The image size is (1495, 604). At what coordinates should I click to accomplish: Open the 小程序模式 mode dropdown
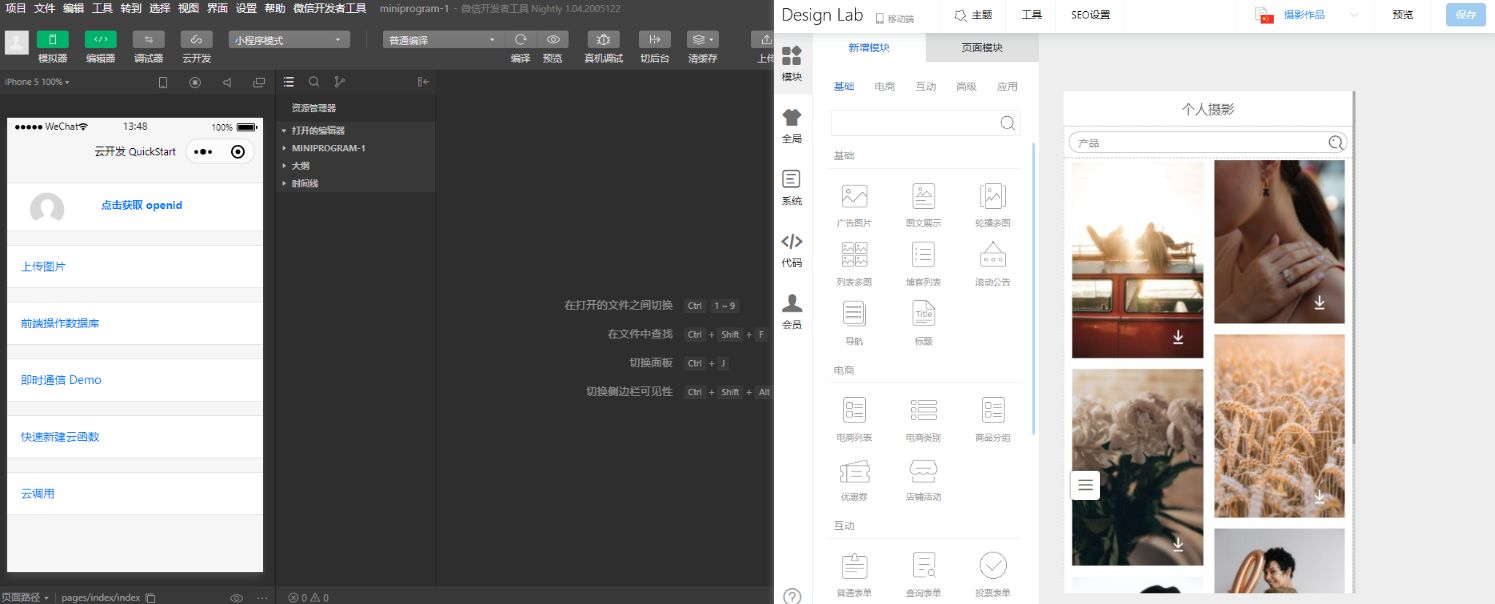point(288,39)
